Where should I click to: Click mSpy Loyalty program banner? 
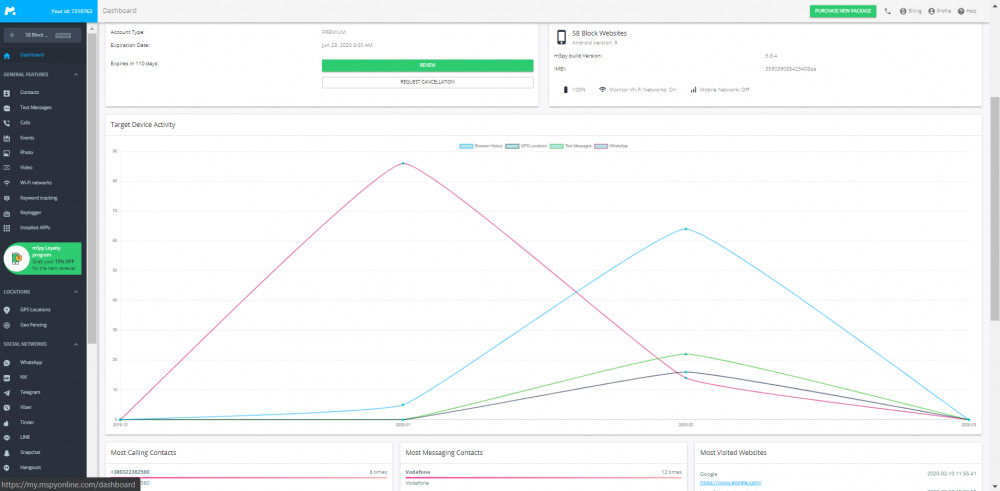tap(42, 258)
